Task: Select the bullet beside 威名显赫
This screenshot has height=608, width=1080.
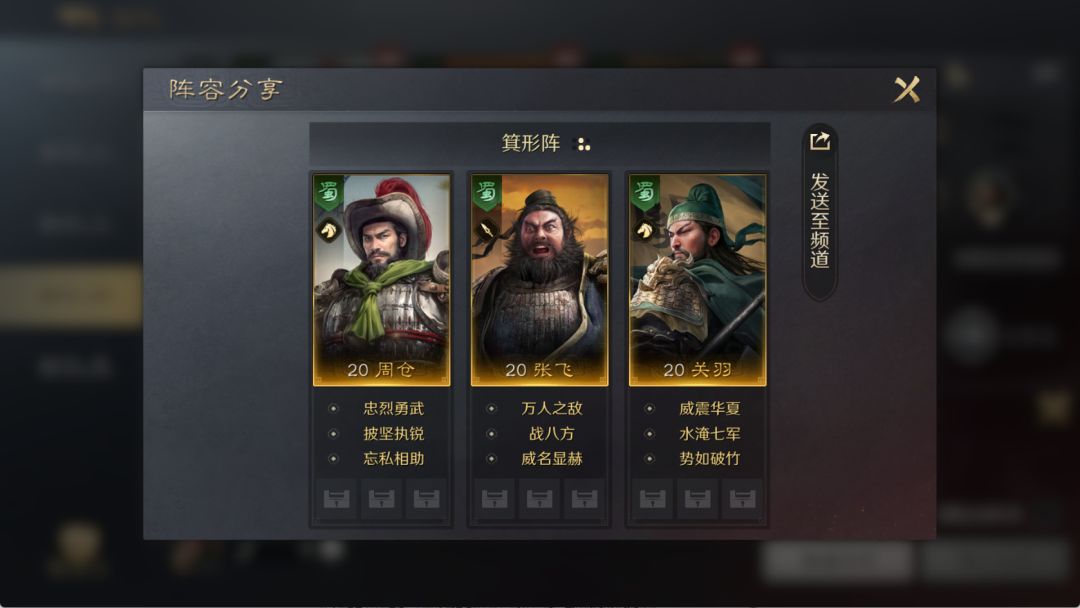Action: pos(491,459)
